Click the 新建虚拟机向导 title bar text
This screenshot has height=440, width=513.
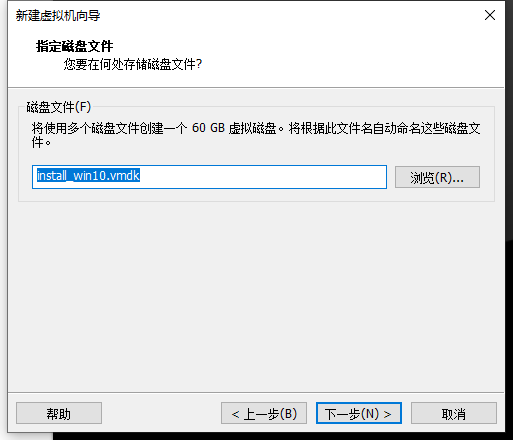click(58, 15)
